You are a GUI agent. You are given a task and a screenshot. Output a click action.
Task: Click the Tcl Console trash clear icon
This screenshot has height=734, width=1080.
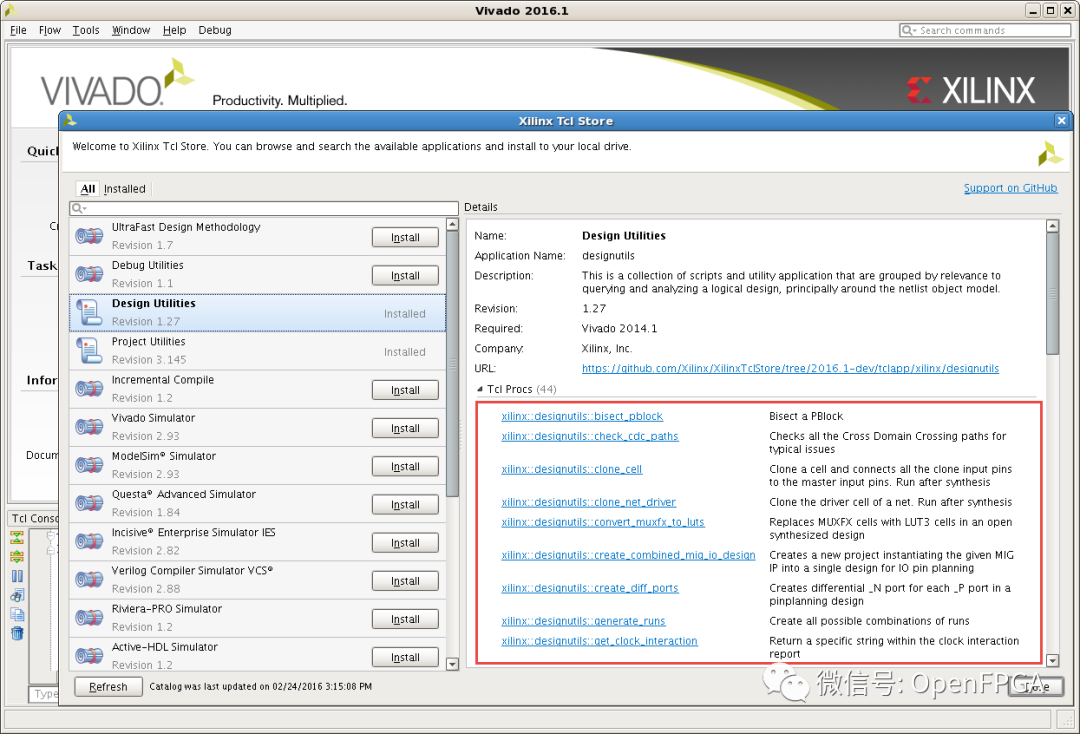tap(17, 633)
